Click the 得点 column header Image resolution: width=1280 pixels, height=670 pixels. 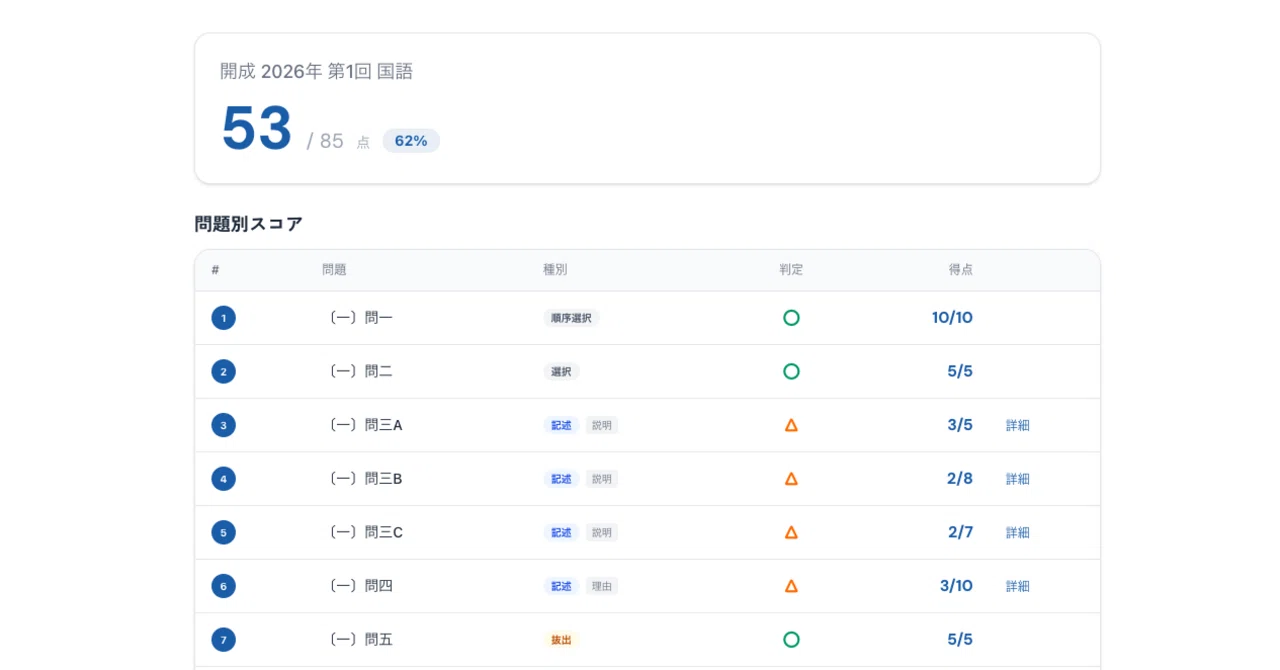coord(961,270)
